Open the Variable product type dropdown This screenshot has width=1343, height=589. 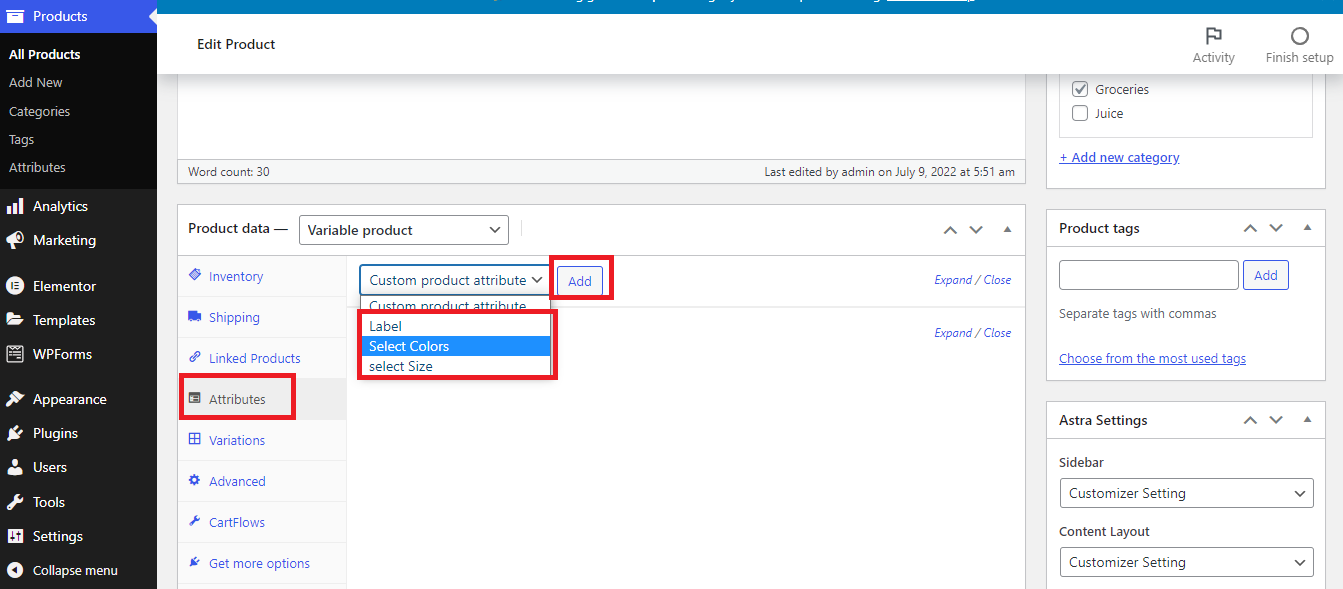coord(404,230)
